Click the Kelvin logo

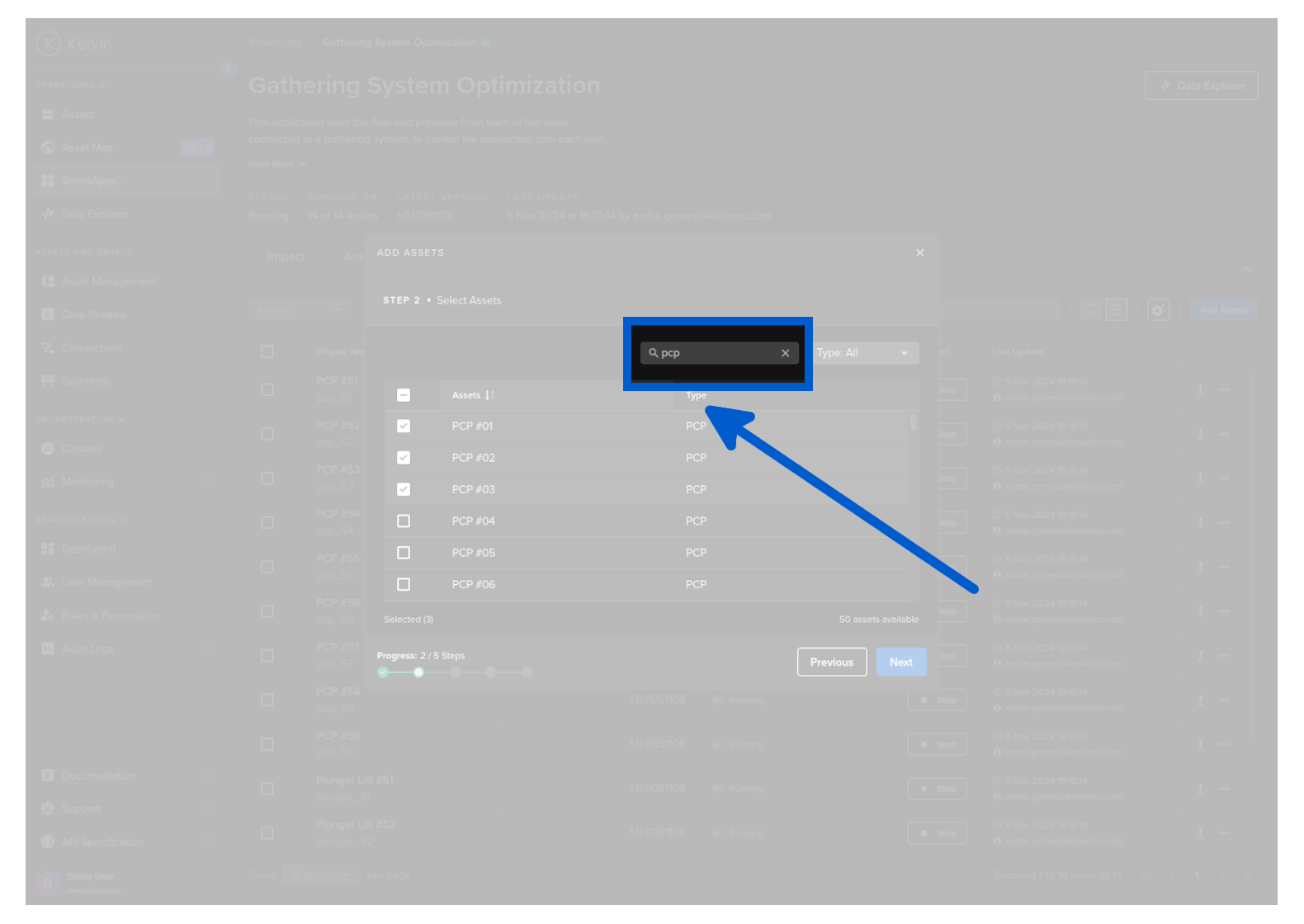49,43
